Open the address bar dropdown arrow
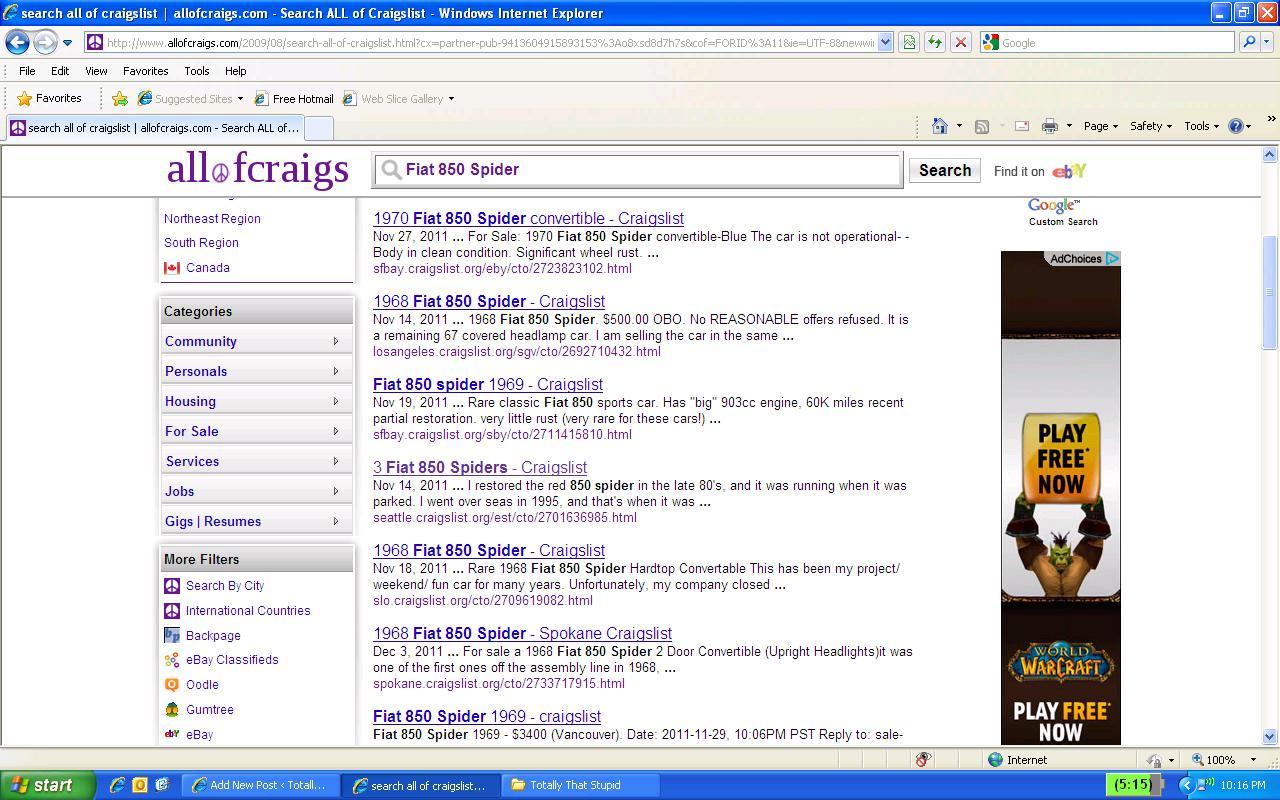This screenshot has height=800, width=1280. point(885,42)
